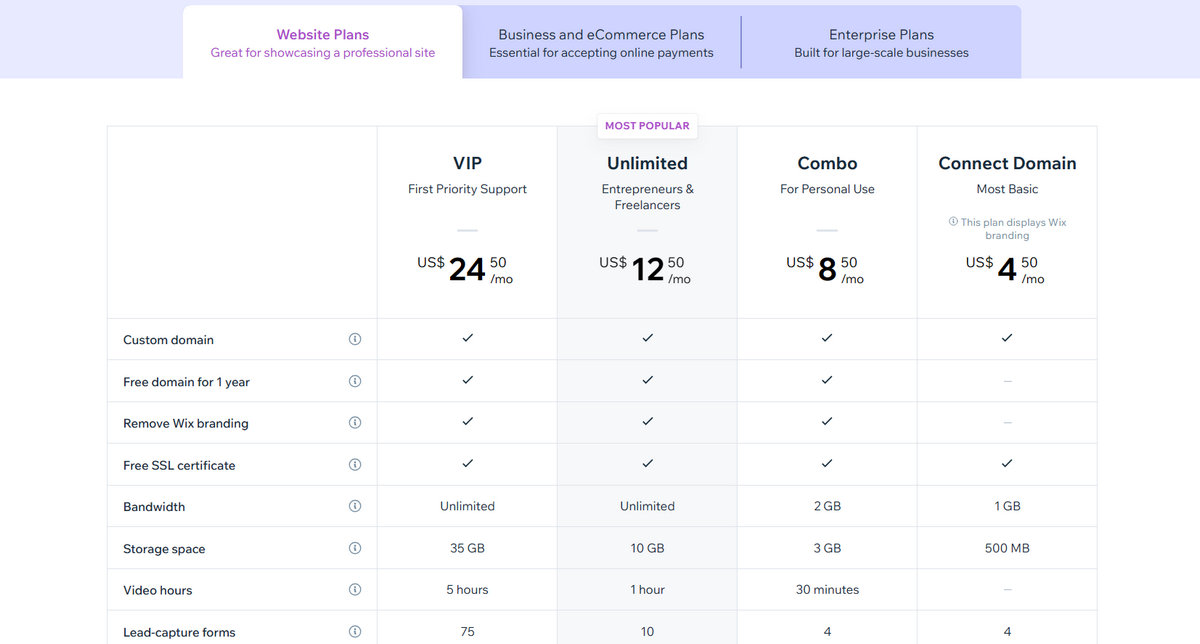This screenshot has width=1200, height=644.
Task: Click the dash under Connect Domain Video hours
Action: 1007,590
